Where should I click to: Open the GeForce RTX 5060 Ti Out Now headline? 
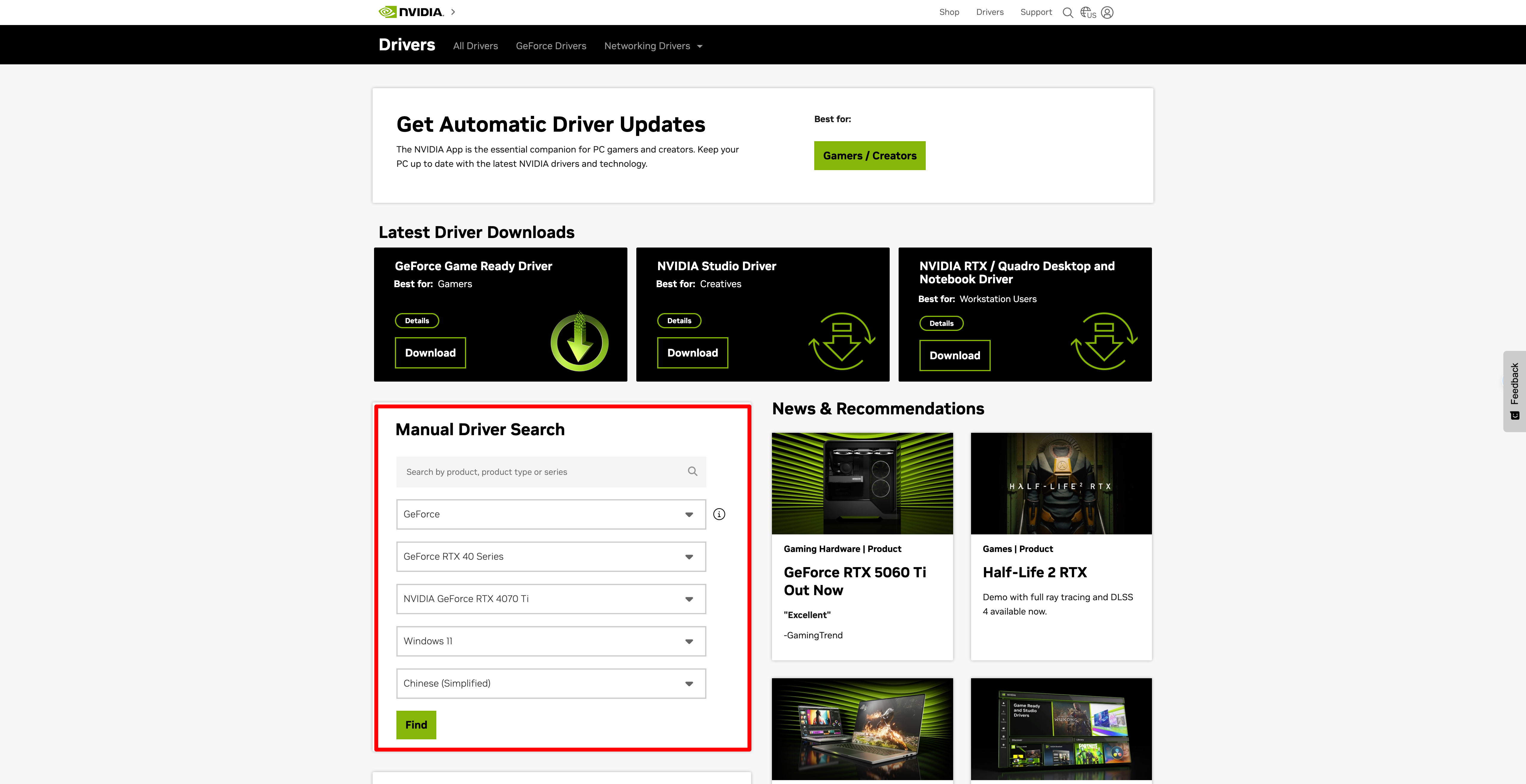855,581
